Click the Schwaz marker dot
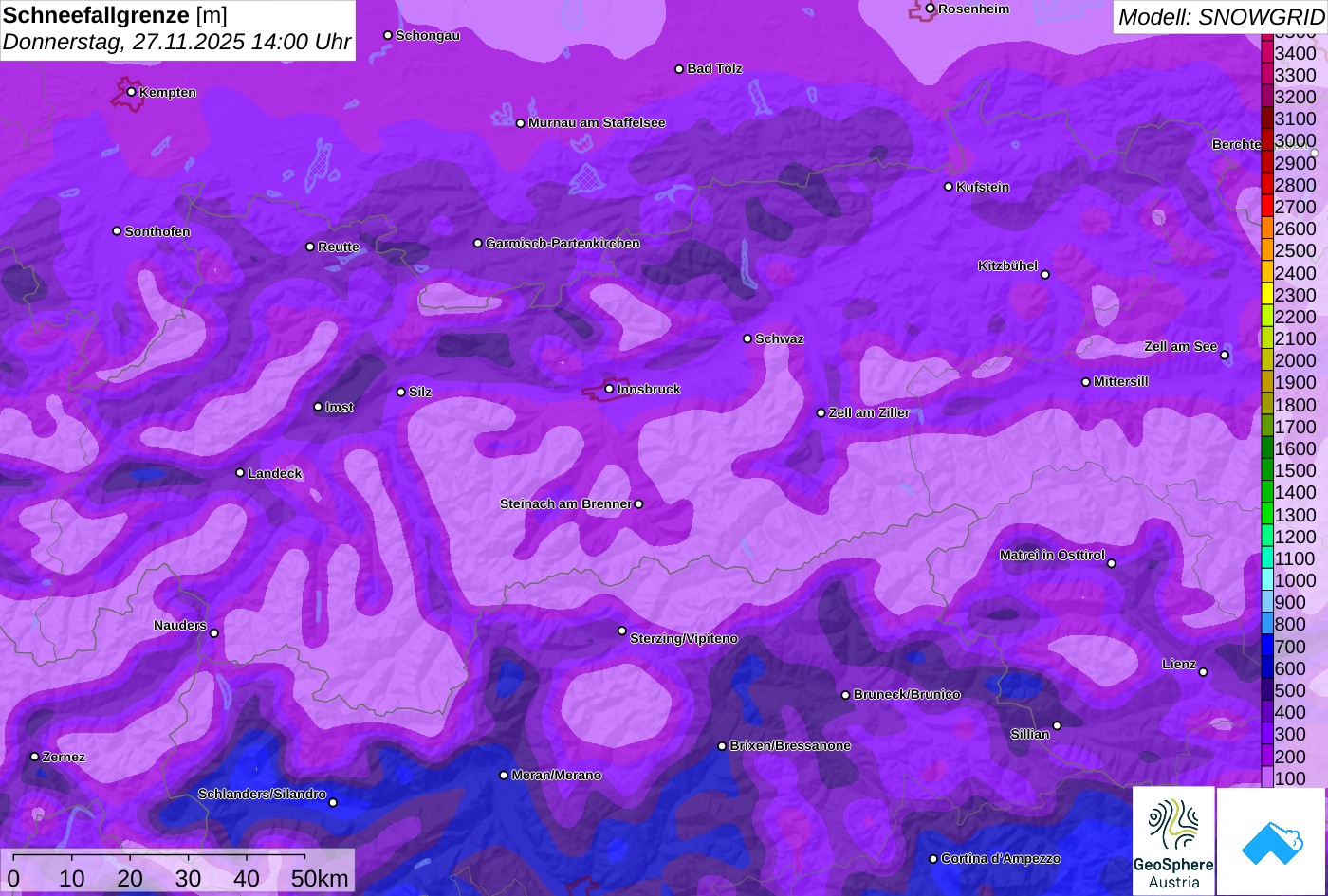The image size is (1328, 896). pos(747,338)
